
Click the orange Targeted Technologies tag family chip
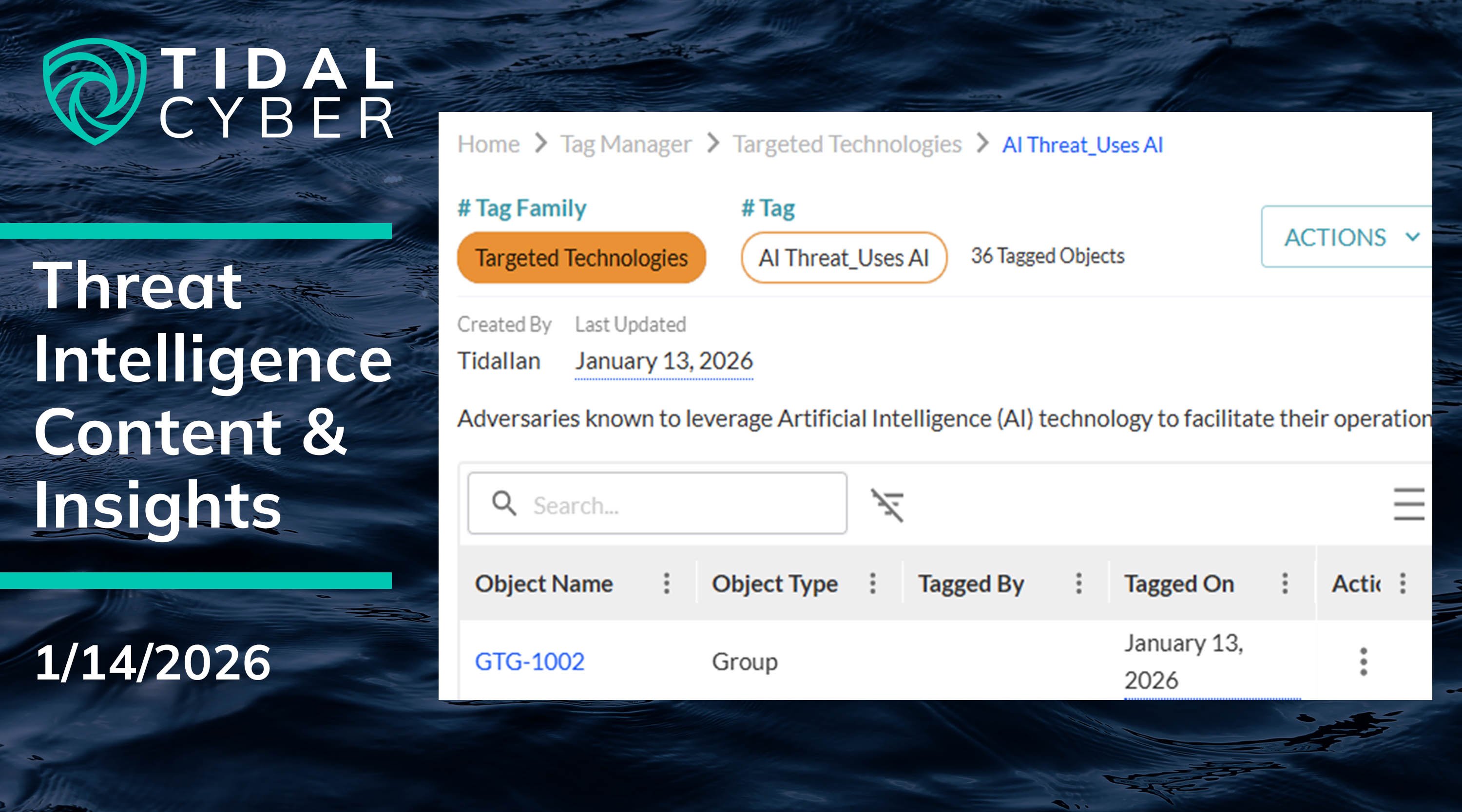pyautogui.click(x=580, y=258)
